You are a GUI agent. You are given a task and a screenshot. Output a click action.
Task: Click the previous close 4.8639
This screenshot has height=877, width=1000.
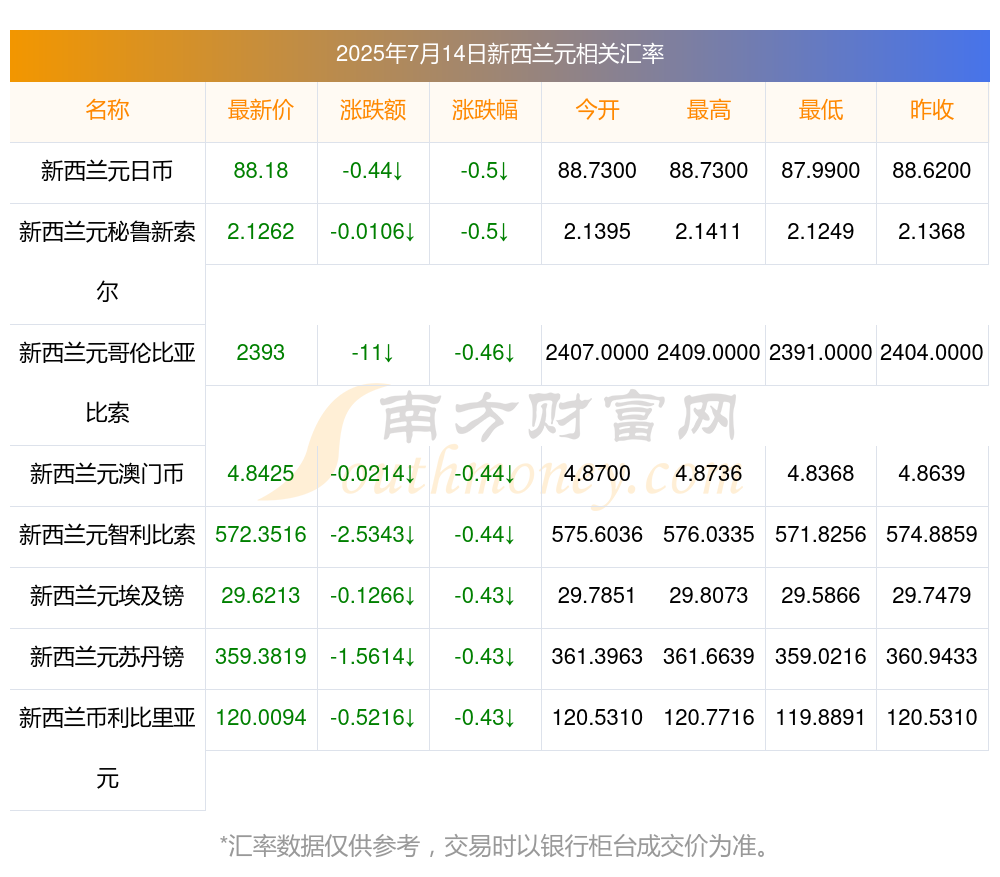point(932,474)
